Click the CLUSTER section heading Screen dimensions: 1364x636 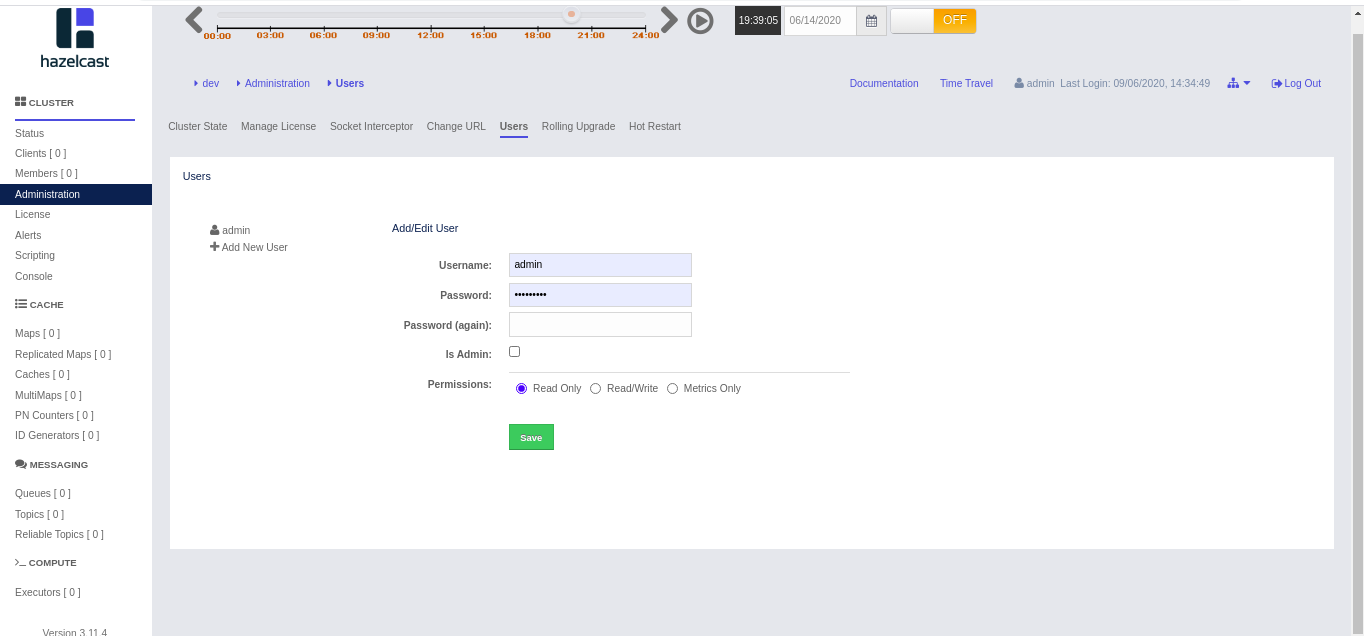tap(45, 102)
